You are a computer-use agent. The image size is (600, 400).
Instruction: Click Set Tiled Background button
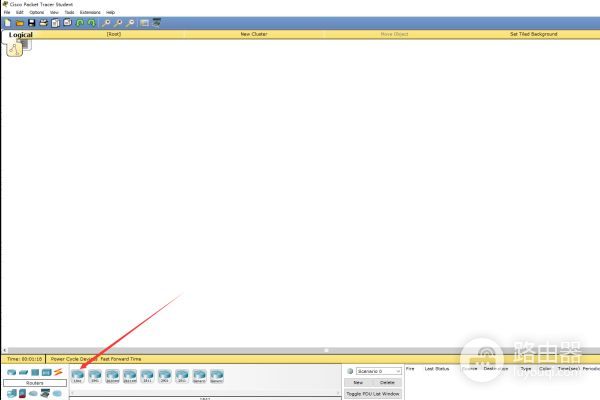[x=533, y=34]
